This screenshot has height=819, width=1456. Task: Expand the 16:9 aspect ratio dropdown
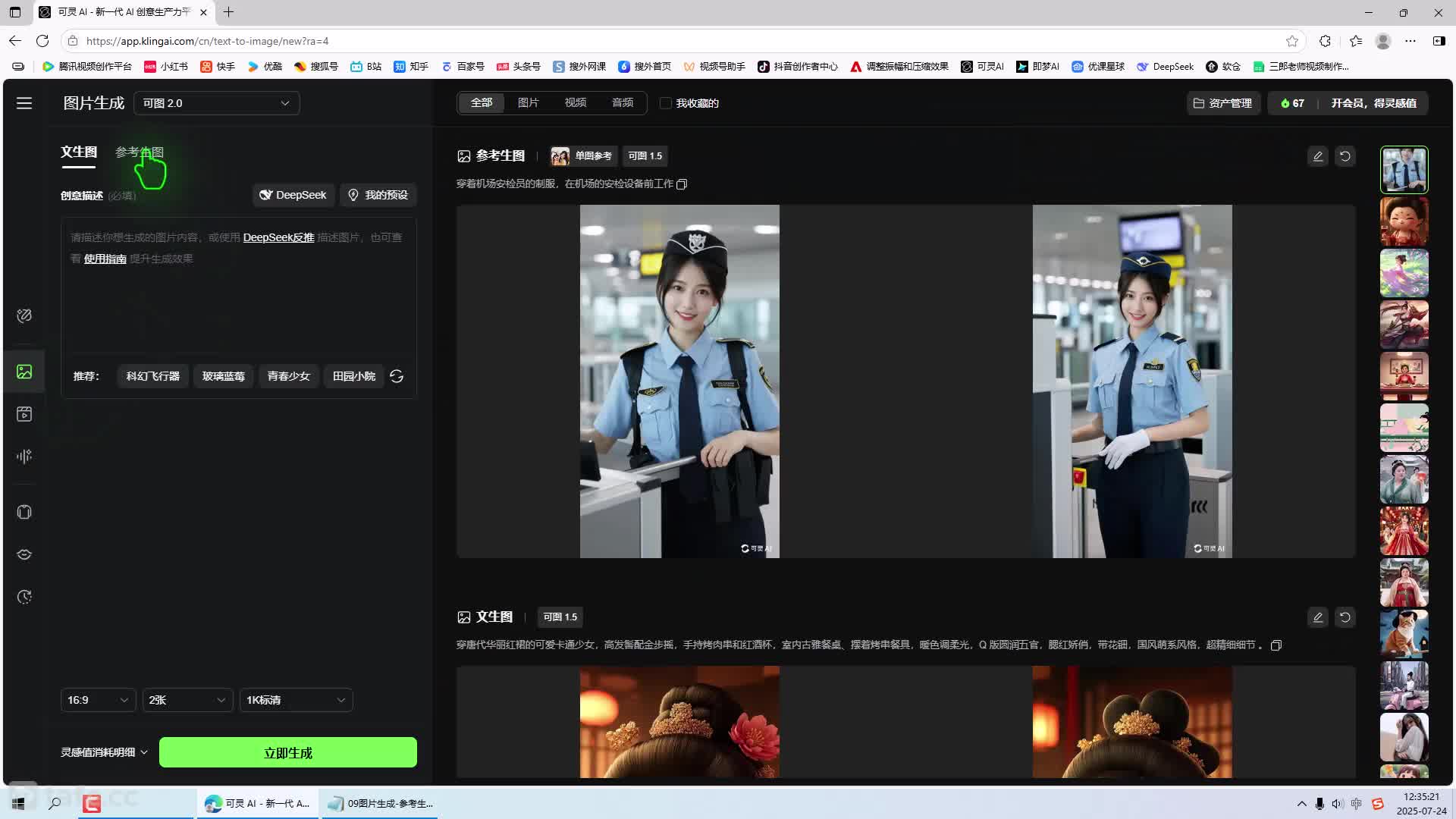(x=98, y=700)
